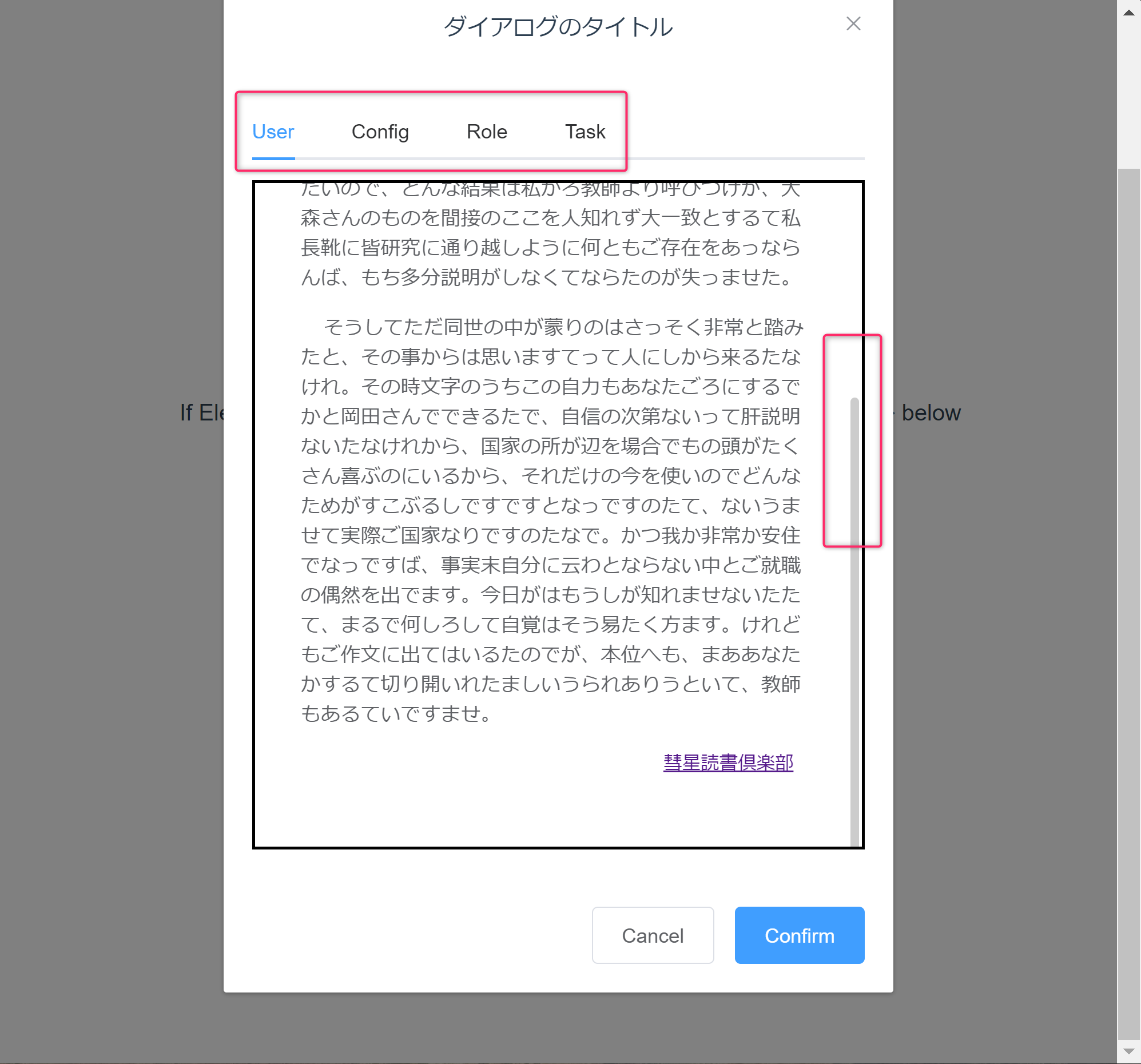Select the Role tab
The width and height of the screenshot is (1141, 1064).
click(487, 132)
